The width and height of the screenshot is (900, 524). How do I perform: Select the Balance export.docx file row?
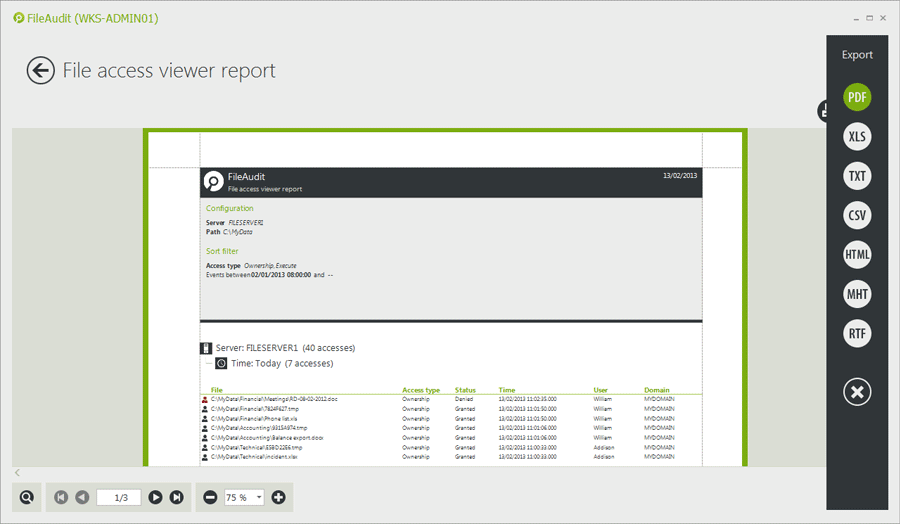click(x=451, y=438)
